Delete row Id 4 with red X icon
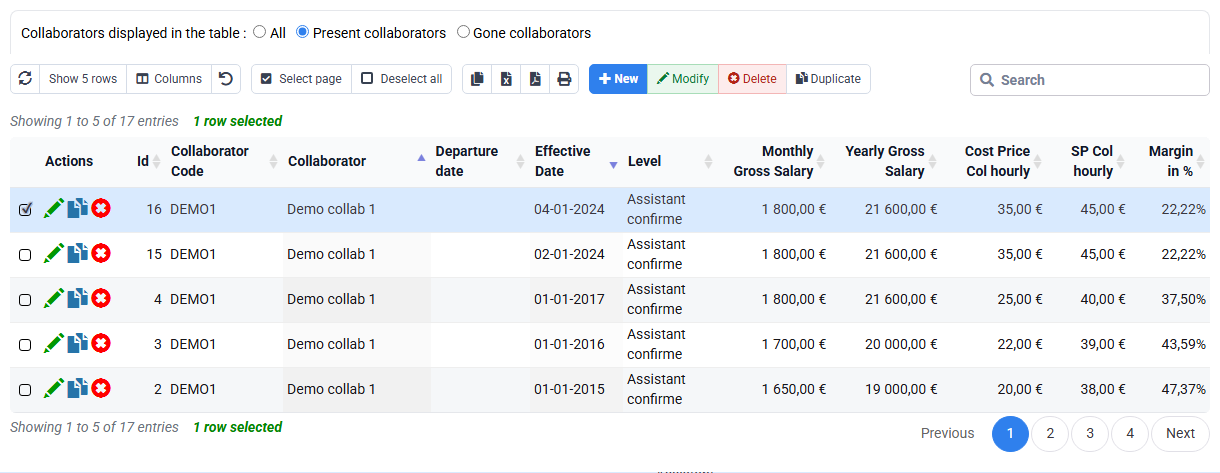Image resolution: width=1220 pixels, height=473 pixels. [x=101, y=299]
